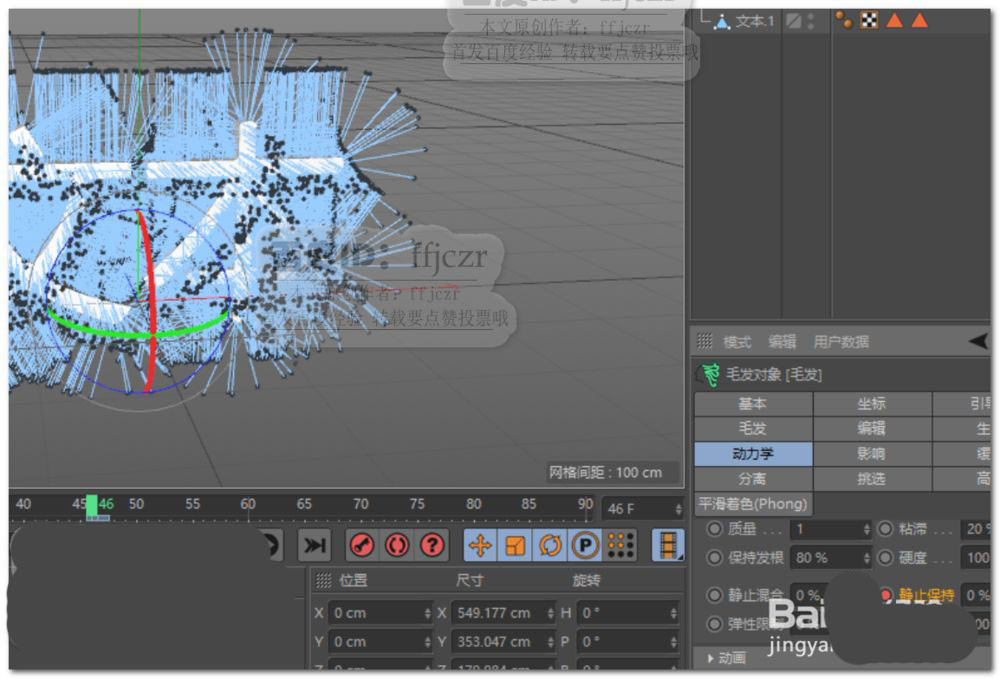Switch to the 基本 tab

tap(753, 404)
